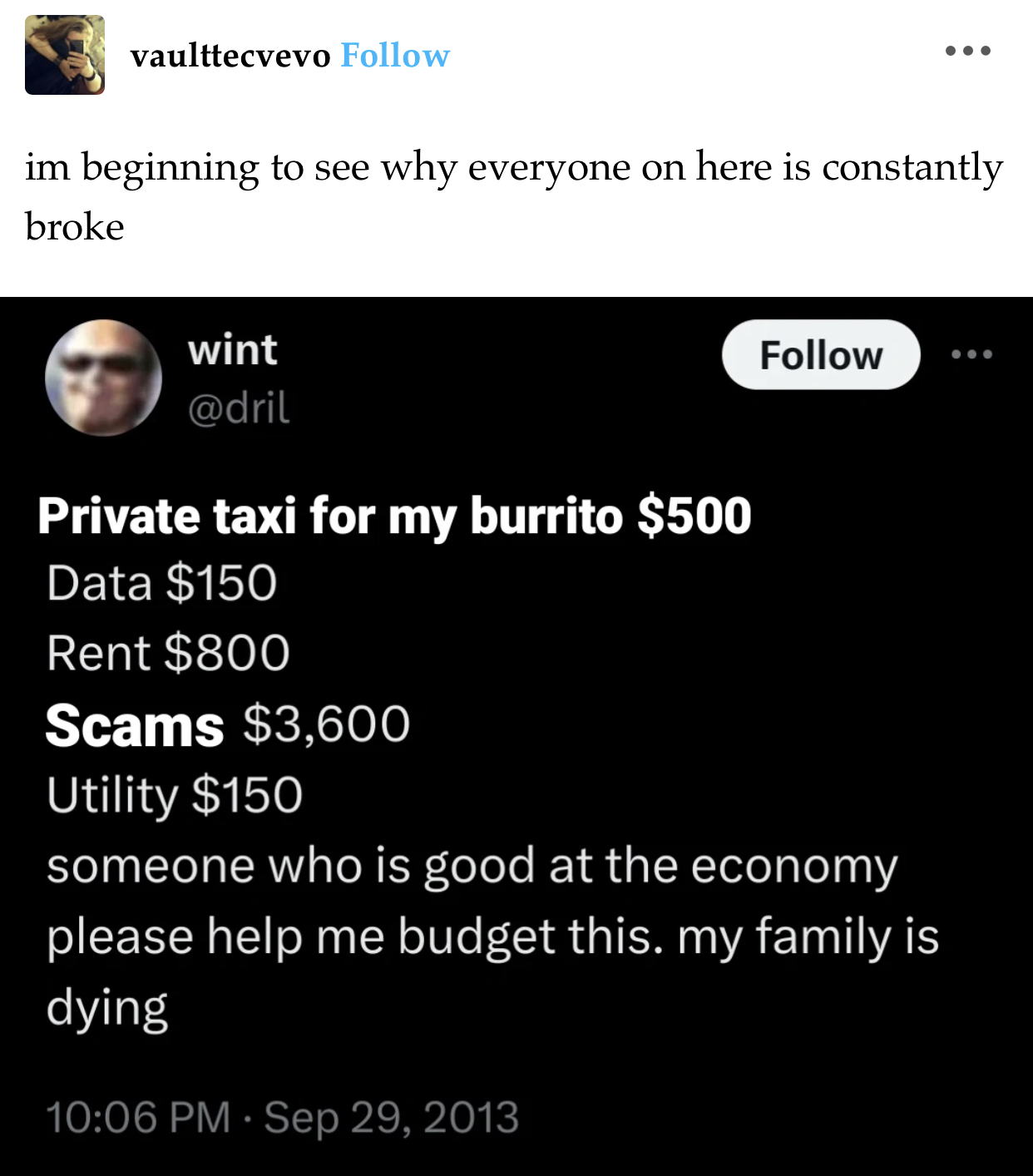The height and width of the screenshot is (1176, 1033).
Task: Click 'someone who is good at the economy' text
Action: (x=472, y=867)
